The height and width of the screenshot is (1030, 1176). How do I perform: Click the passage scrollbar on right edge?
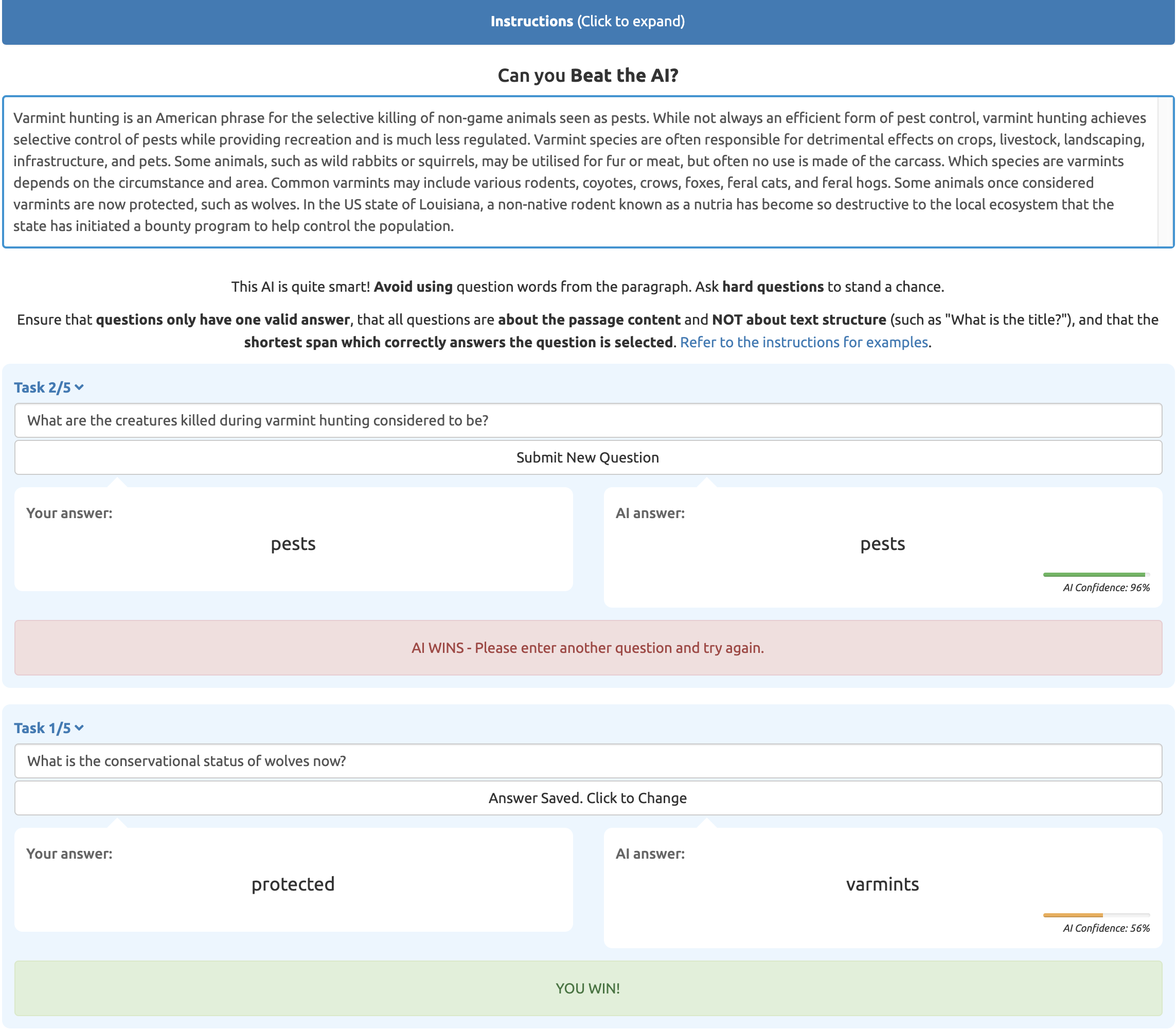pyautogui.click(x=1165, y=172)
